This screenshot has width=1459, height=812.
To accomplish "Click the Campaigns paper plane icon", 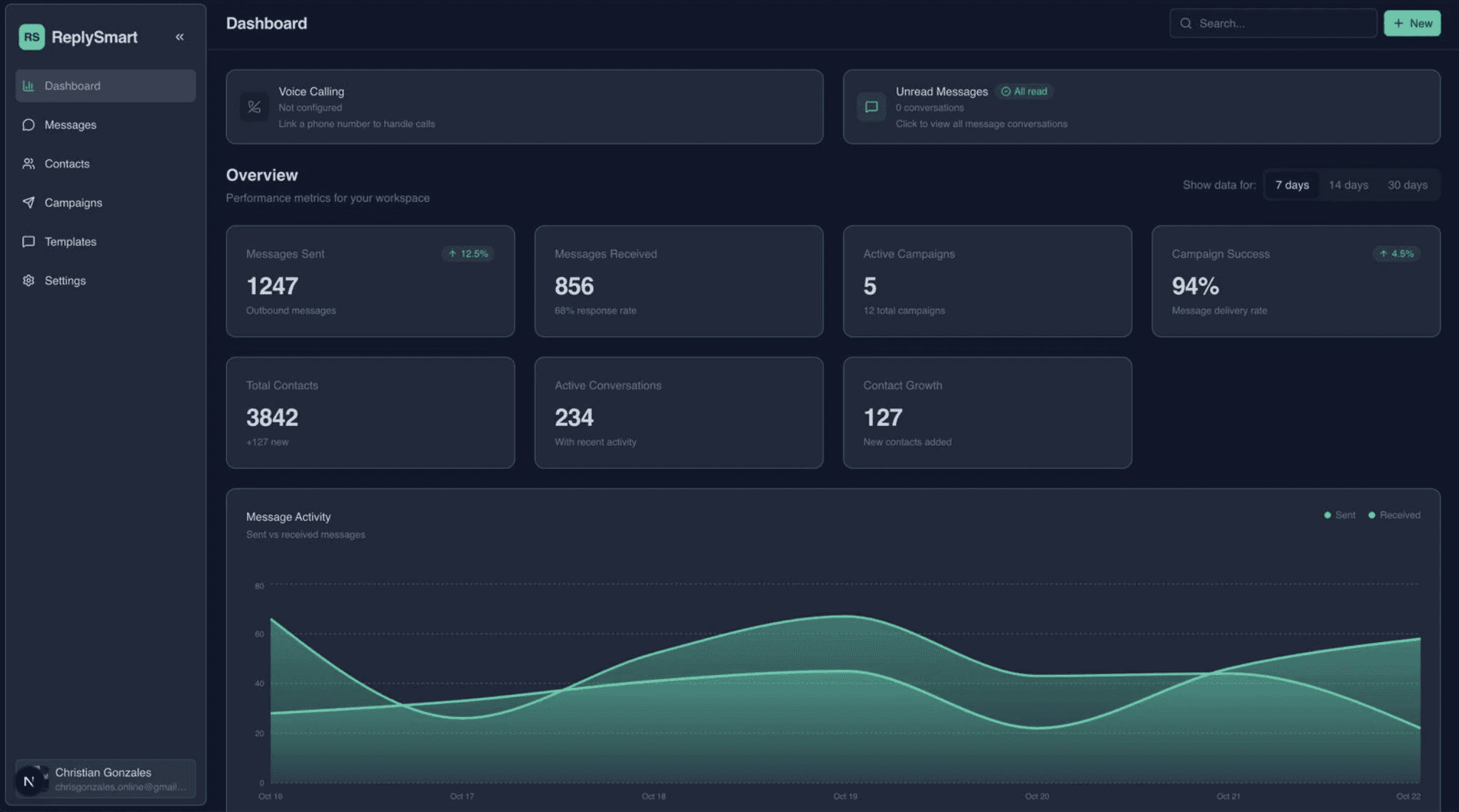I will [29, 203].
